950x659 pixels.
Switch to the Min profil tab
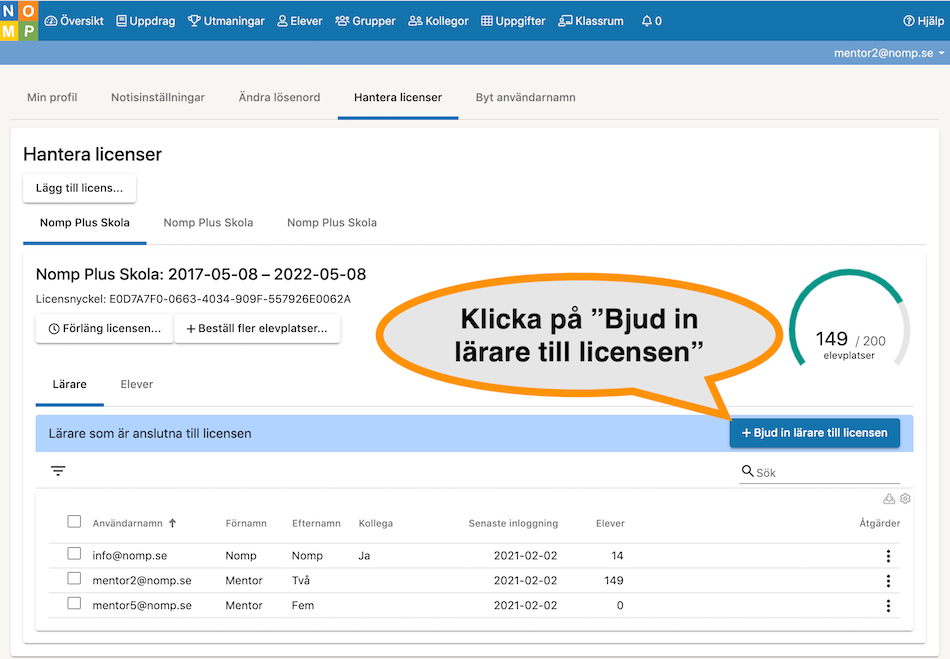[52, 98]
